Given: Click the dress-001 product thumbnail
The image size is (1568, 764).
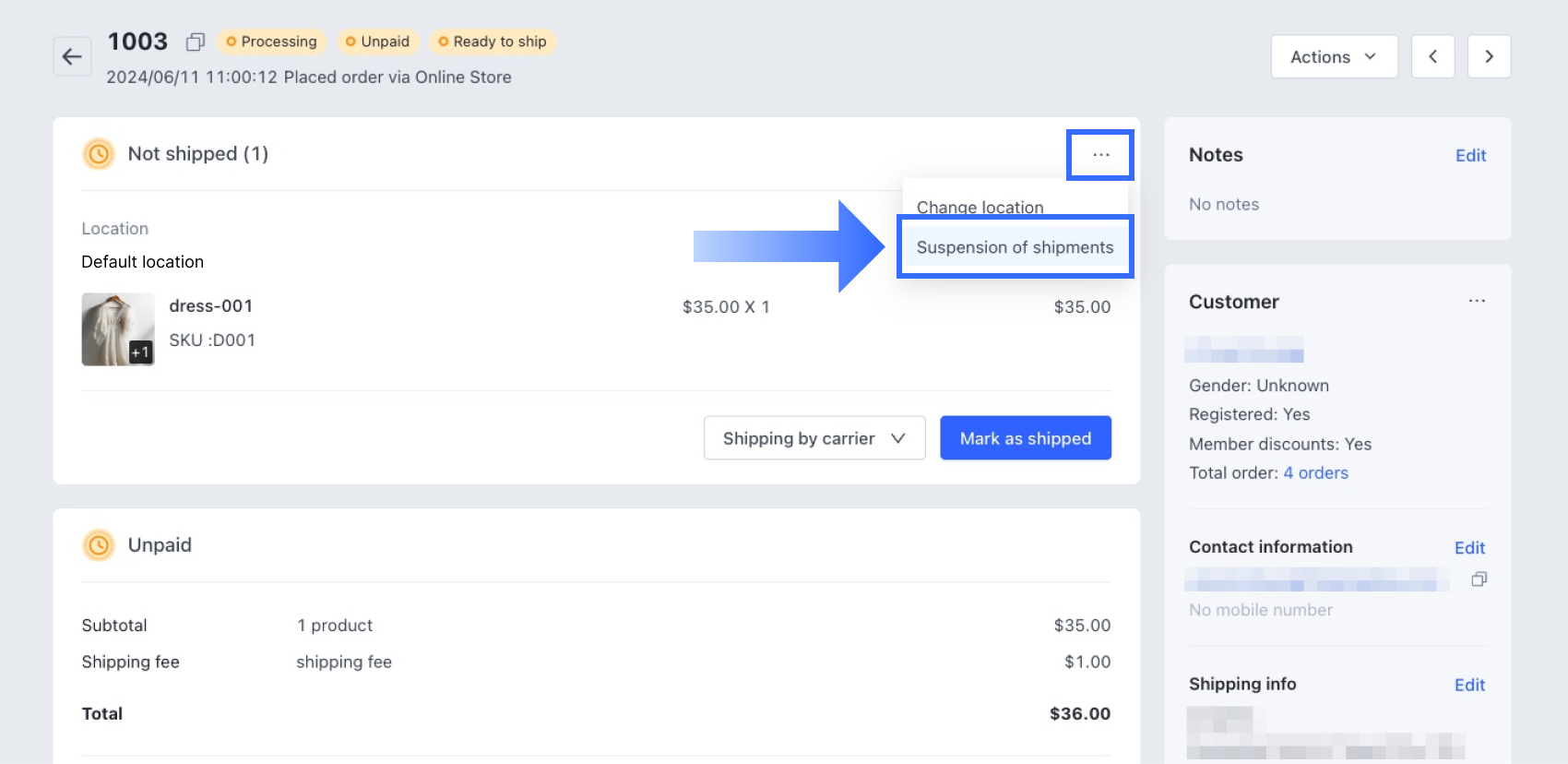Looking at the screenshot, I should pyautogui.click(x=118, y=329).
